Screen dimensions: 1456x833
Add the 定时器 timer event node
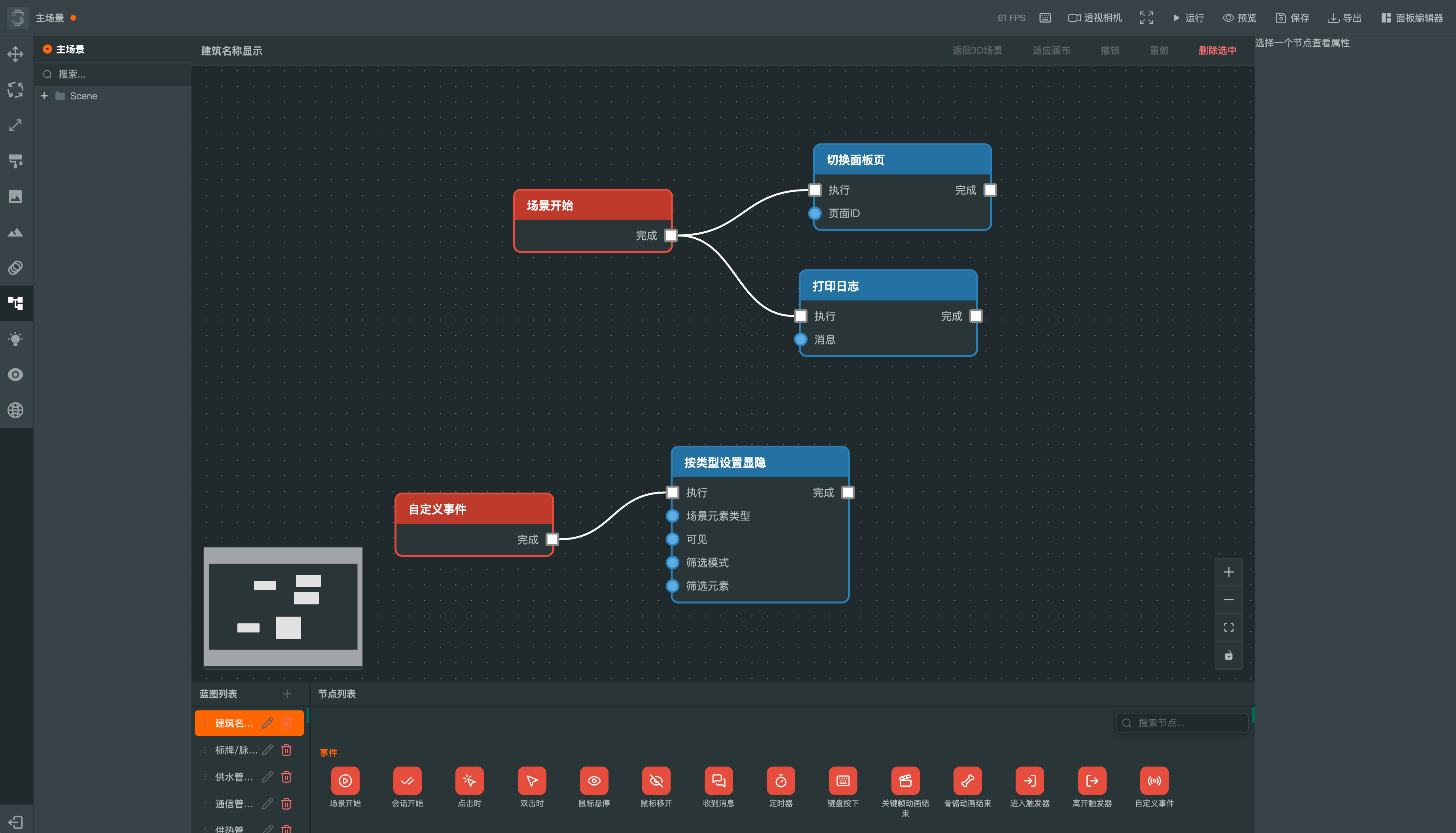tap(781, 787)
